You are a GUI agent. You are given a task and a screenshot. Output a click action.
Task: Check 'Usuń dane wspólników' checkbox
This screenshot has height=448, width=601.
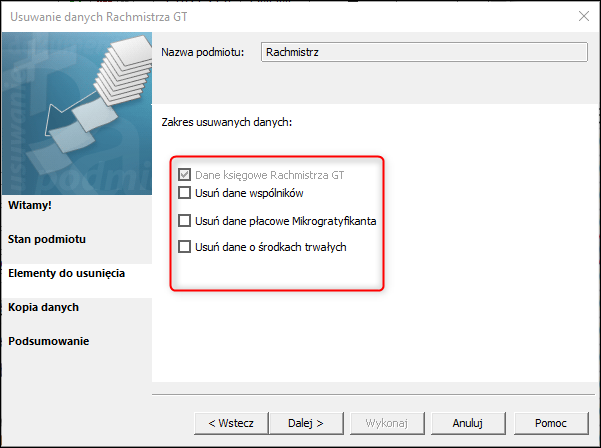[184, 193]
